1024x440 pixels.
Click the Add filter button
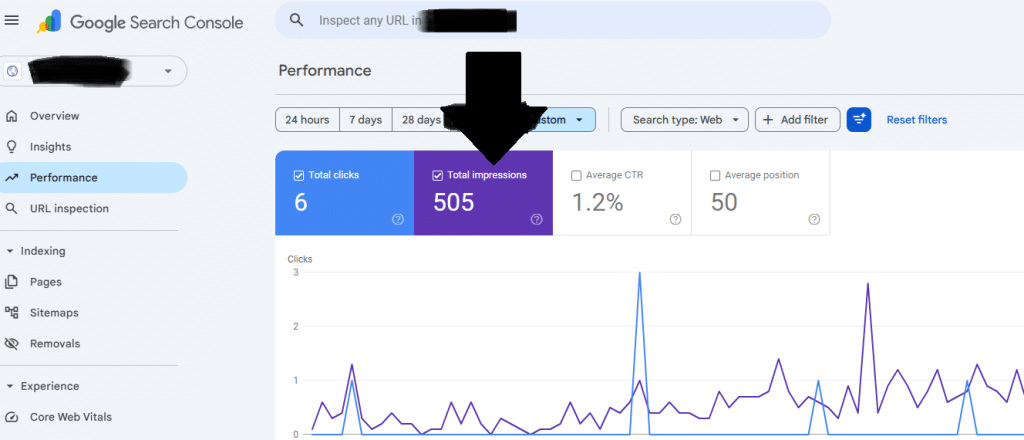[797, 120]
